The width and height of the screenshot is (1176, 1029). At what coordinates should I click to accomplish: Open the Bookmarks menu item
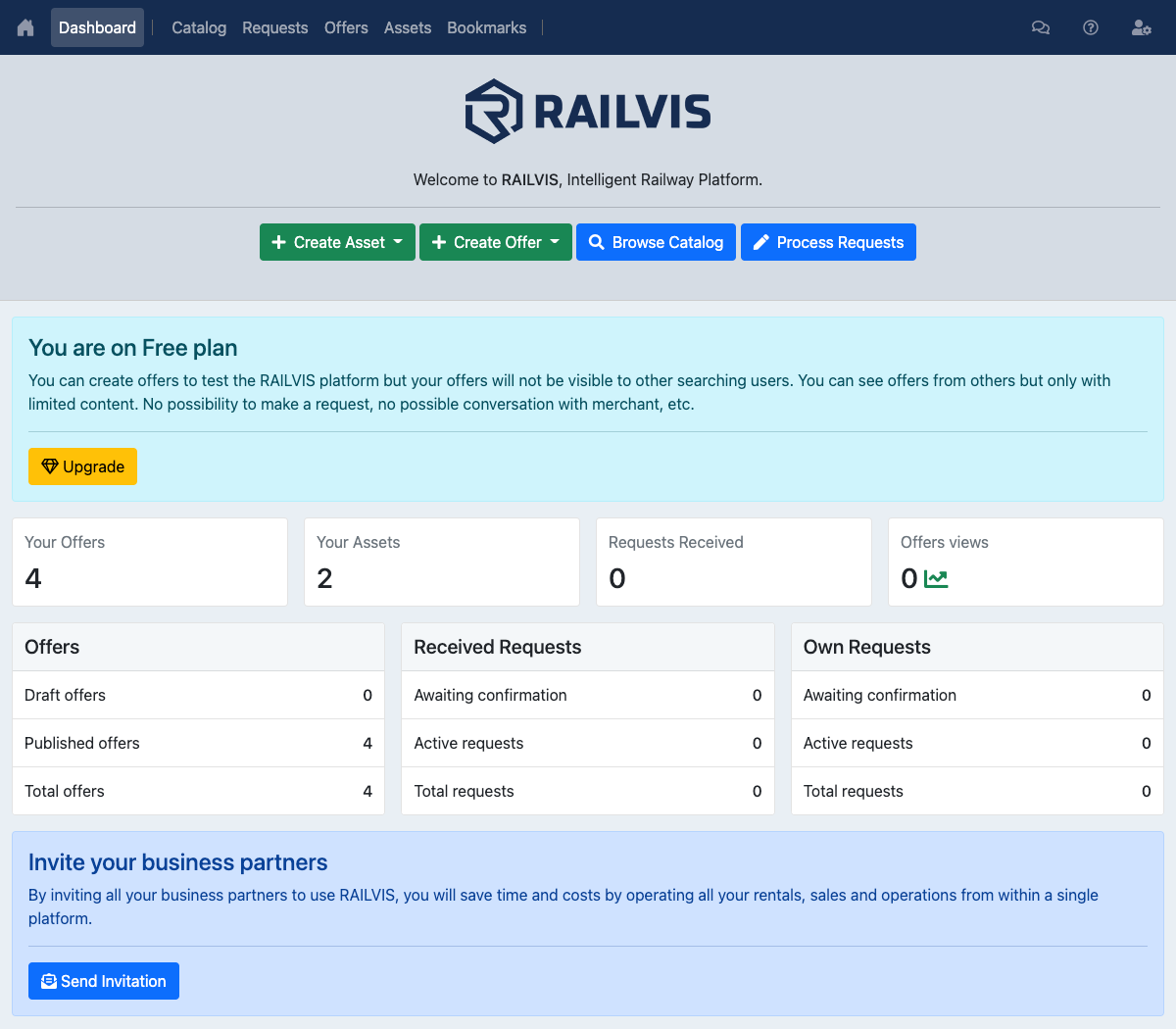487,27
